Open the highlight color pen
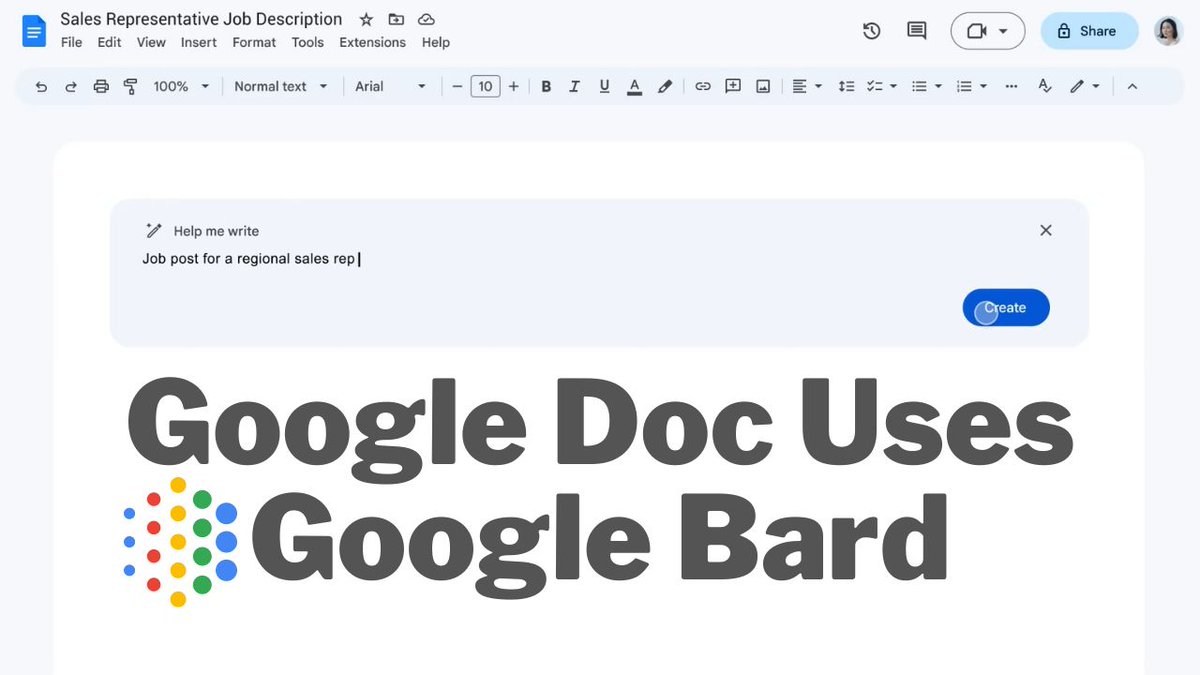1200x675 pixels. (665, 87)
